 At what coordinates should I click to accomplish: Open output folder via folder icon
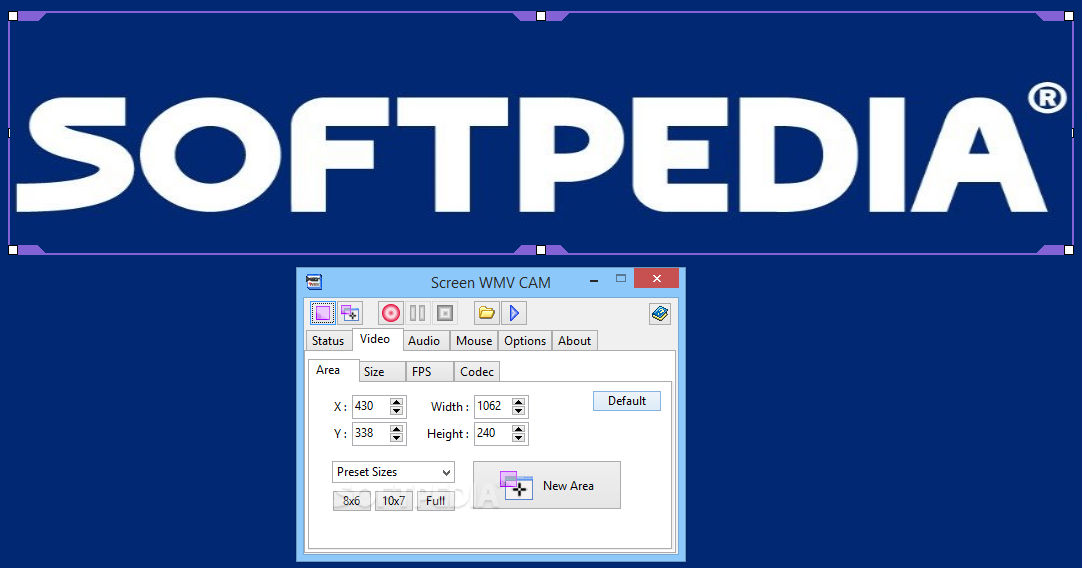point(486,313)
